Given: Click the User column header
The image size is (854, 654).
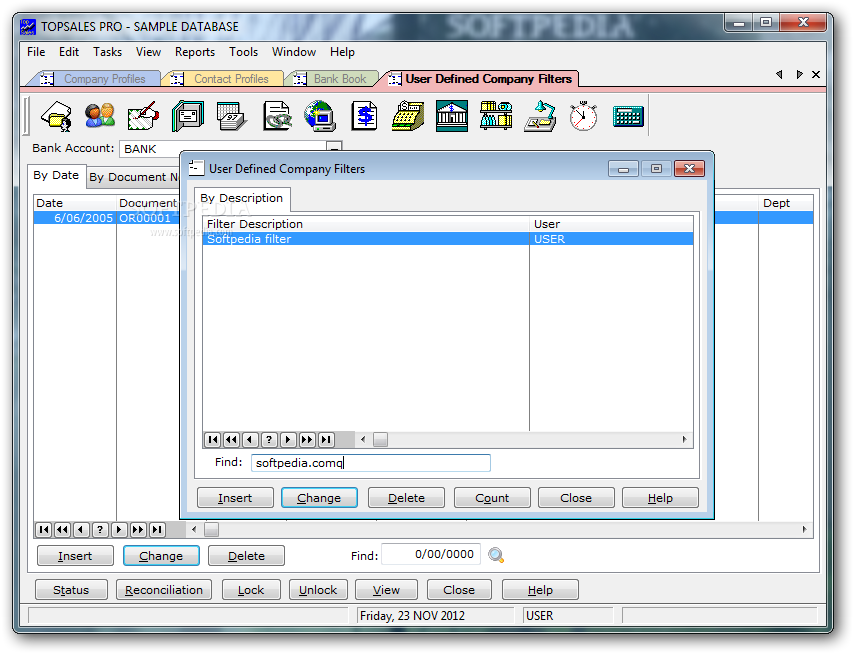Looking at the screenshot, I should (611, 224).
